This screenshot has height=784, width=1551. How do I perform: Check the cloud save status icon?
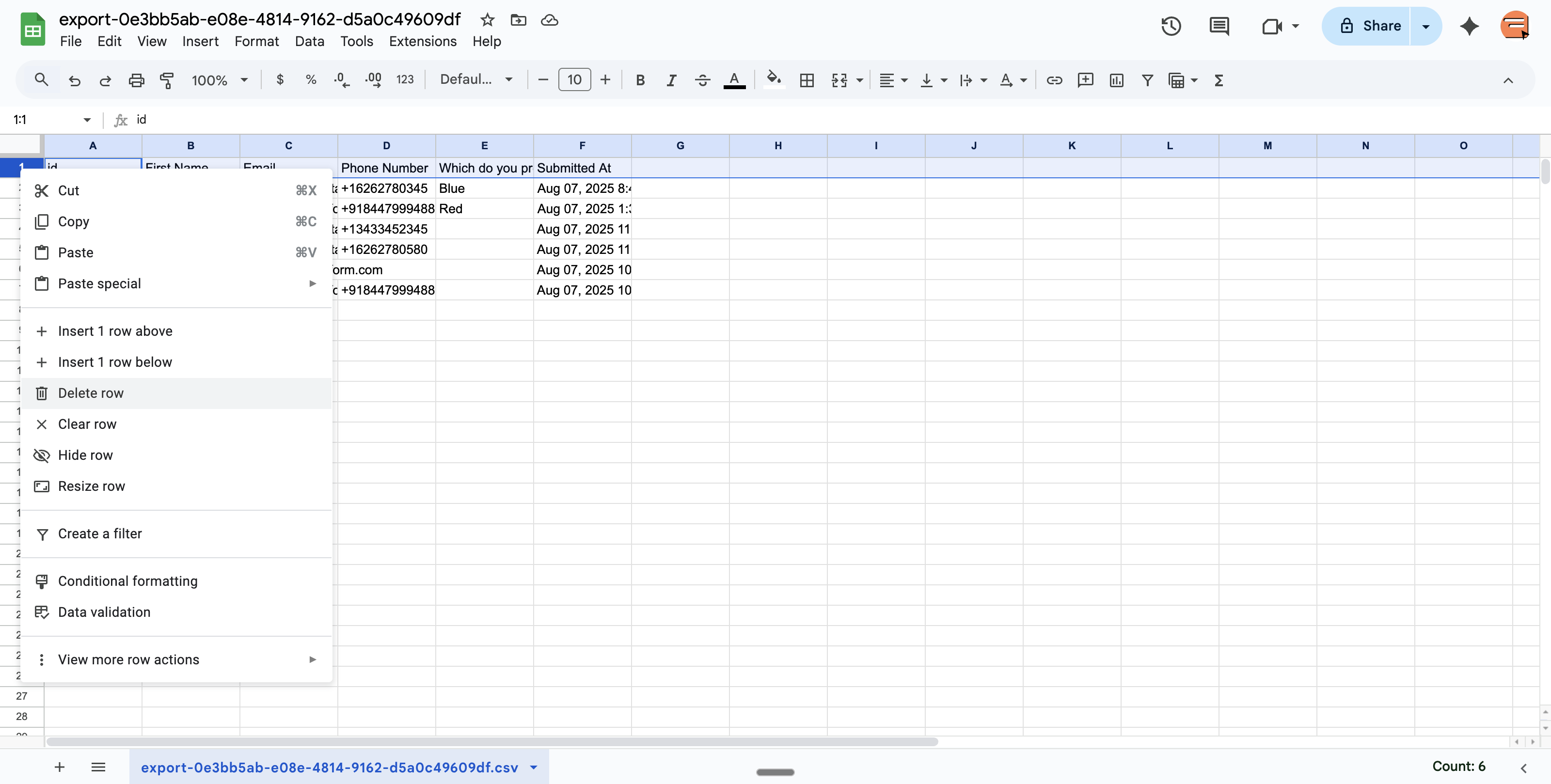point(549,20)
